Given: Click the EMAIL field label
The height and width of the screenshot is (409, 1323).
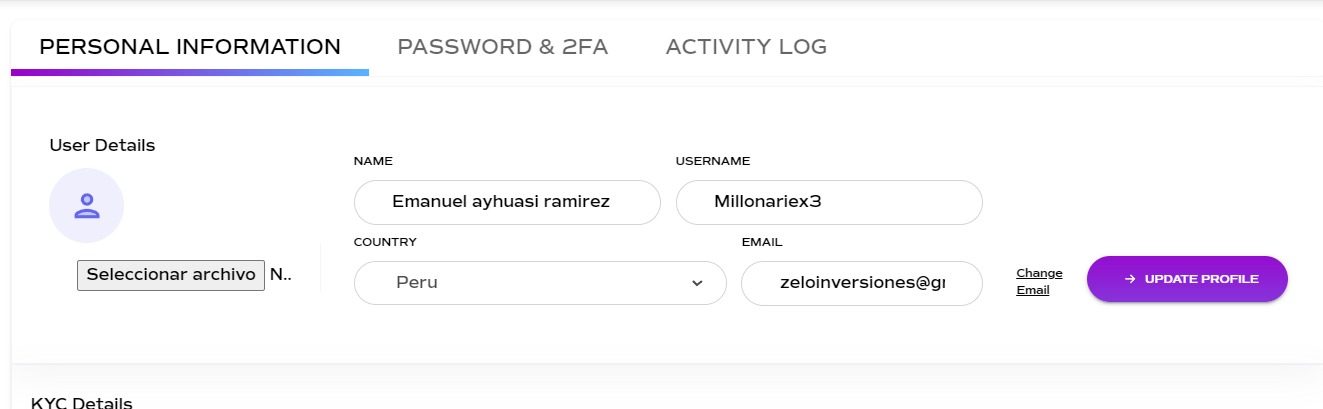Looking at the screenshot, I should tap(762, 242).
